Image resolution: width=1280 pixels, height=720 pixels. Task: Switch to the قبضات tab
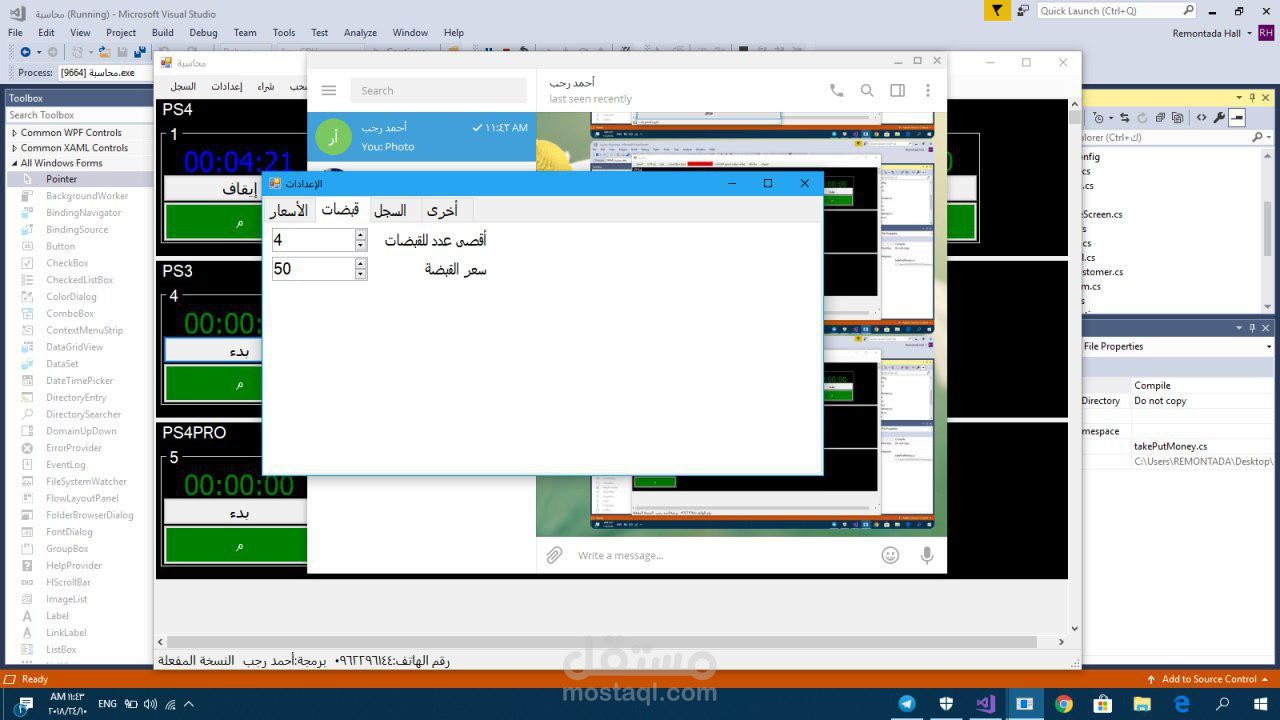(340, 209)
